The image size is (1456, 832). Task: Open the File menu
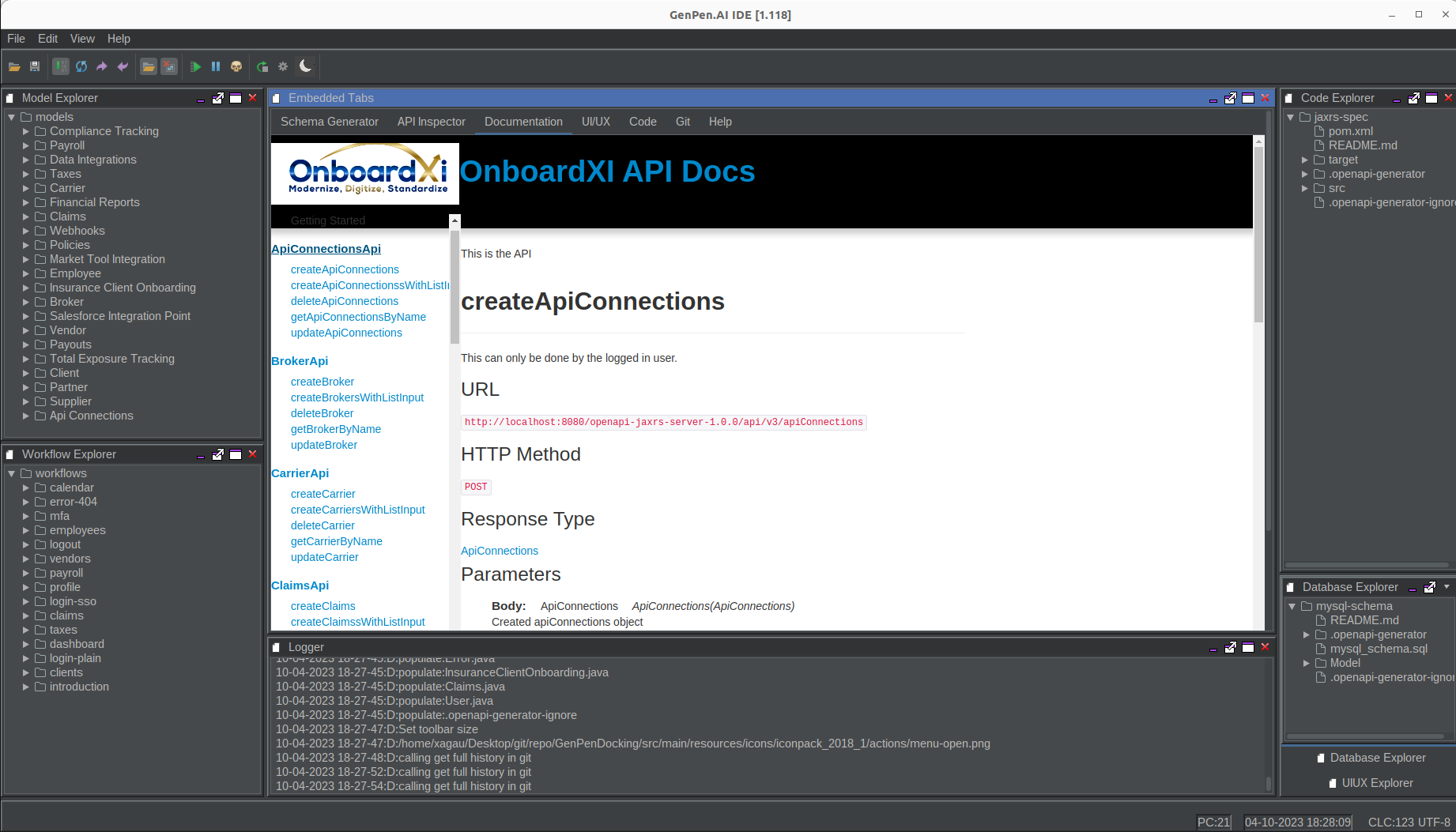(x=16, y=39)
